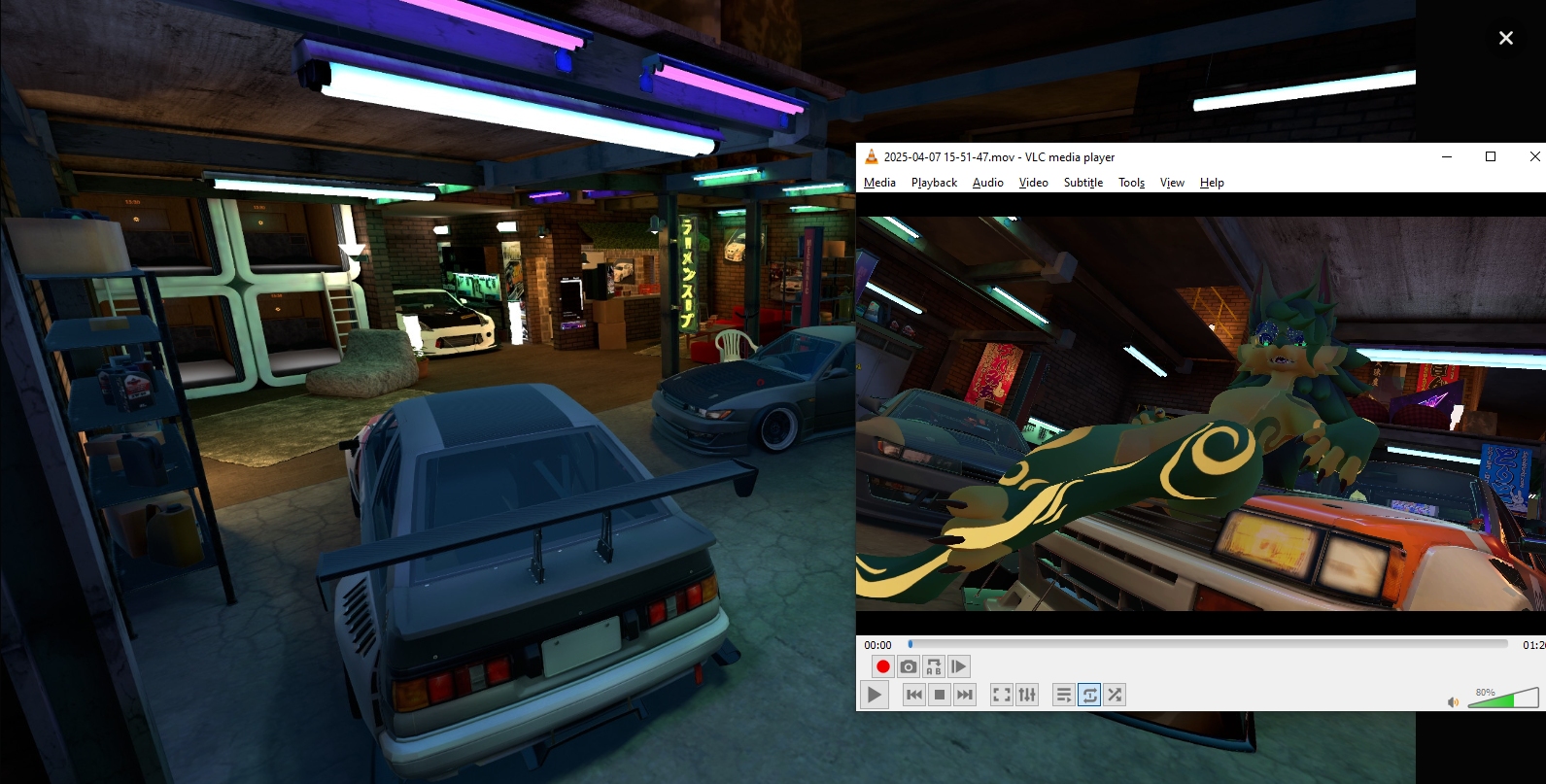Click the middle of the seek bar
The width and height of the screenshot is (1546, 784).
click(1208, 644)
